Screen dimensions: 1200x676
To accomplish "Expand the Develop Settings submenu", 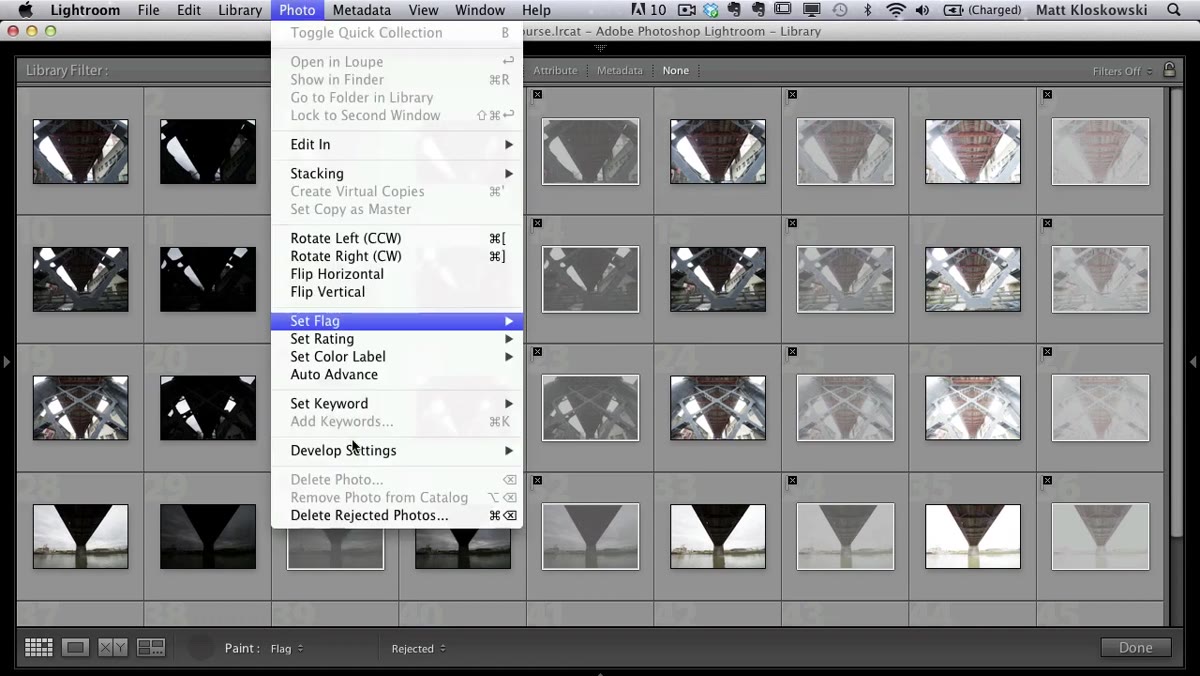I will coord(397,450).
